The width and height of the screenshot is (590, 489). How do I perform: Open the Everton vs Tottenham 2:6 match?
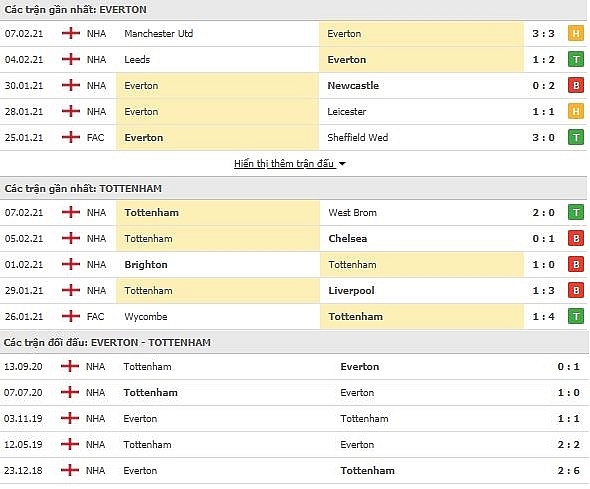click(293, 471)
